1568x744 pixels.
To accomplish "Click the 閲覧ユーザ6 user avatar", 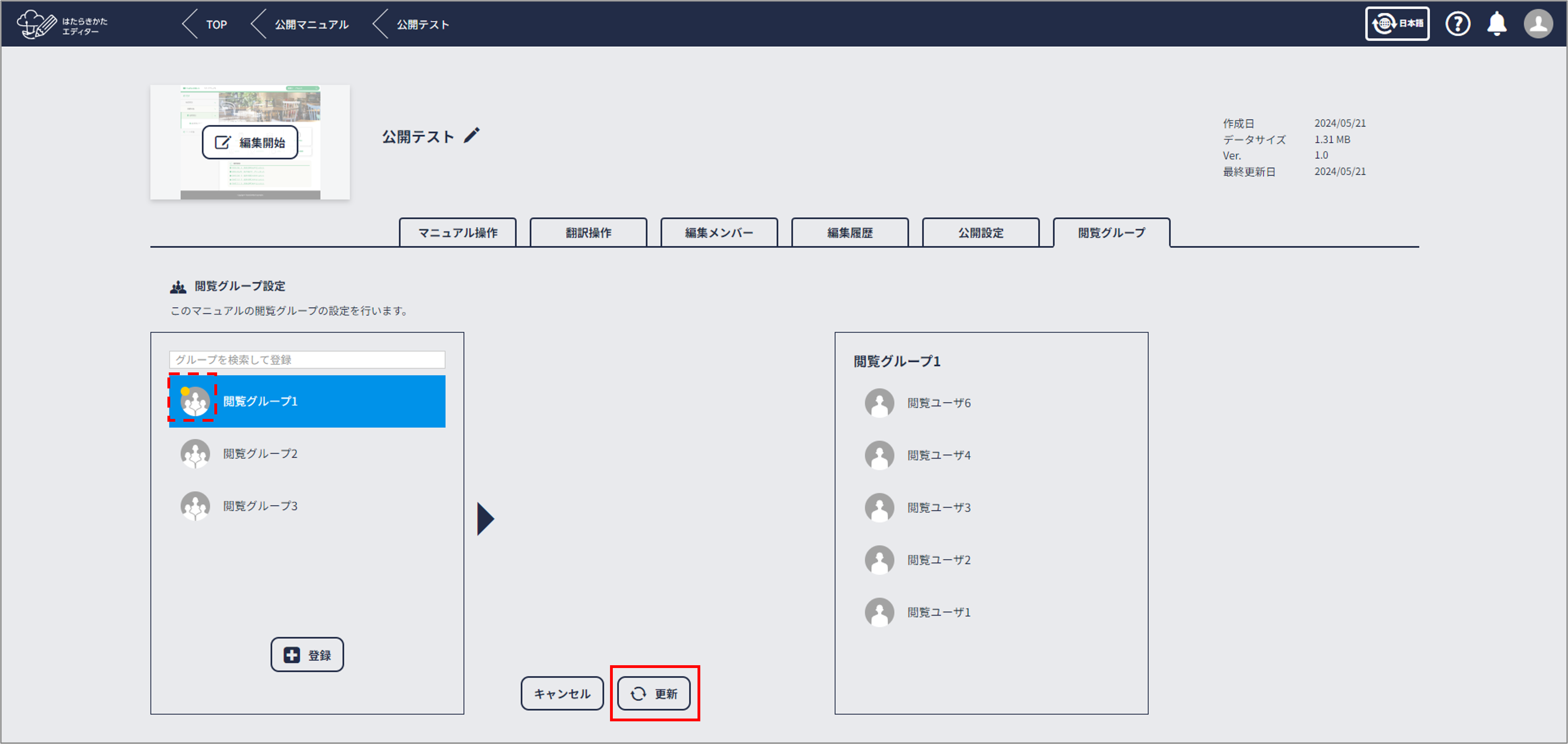I will 879,403.
